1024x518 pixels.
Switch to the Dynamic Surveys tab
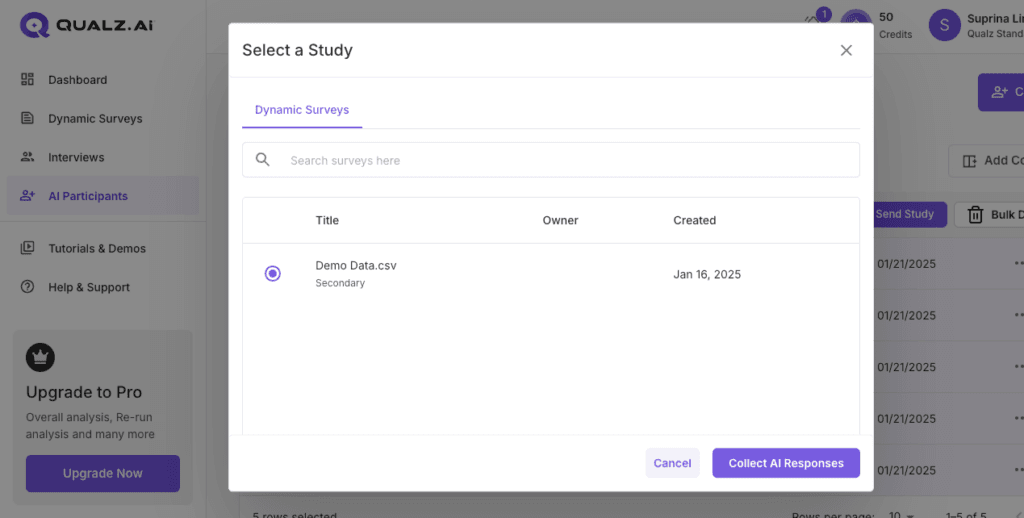click(302, 110)
